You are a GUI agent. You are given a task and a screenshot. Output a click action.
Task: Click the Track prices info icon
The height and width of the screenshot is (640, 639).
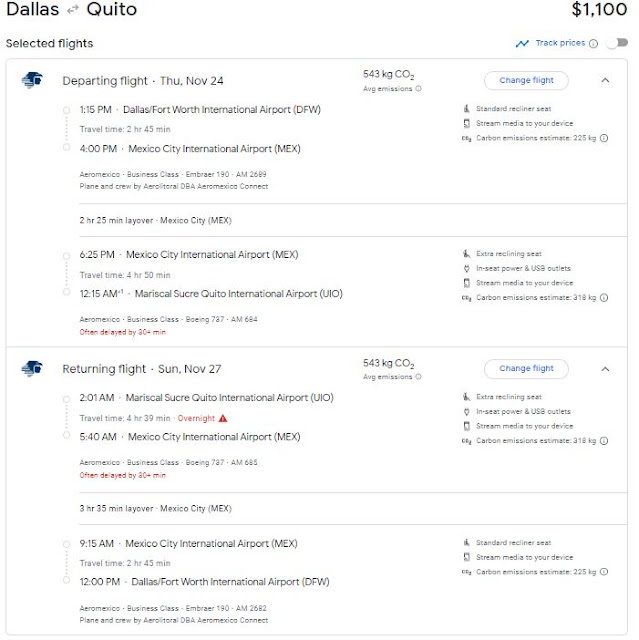(594, 44)
